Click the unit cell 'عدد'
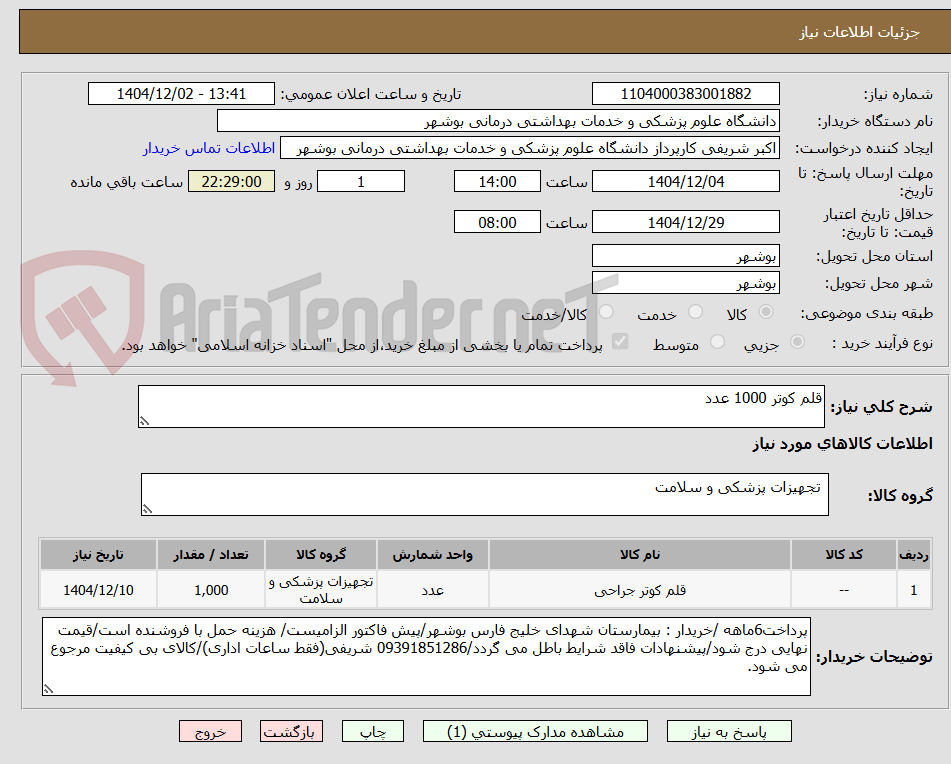 (x=432, y=590)
